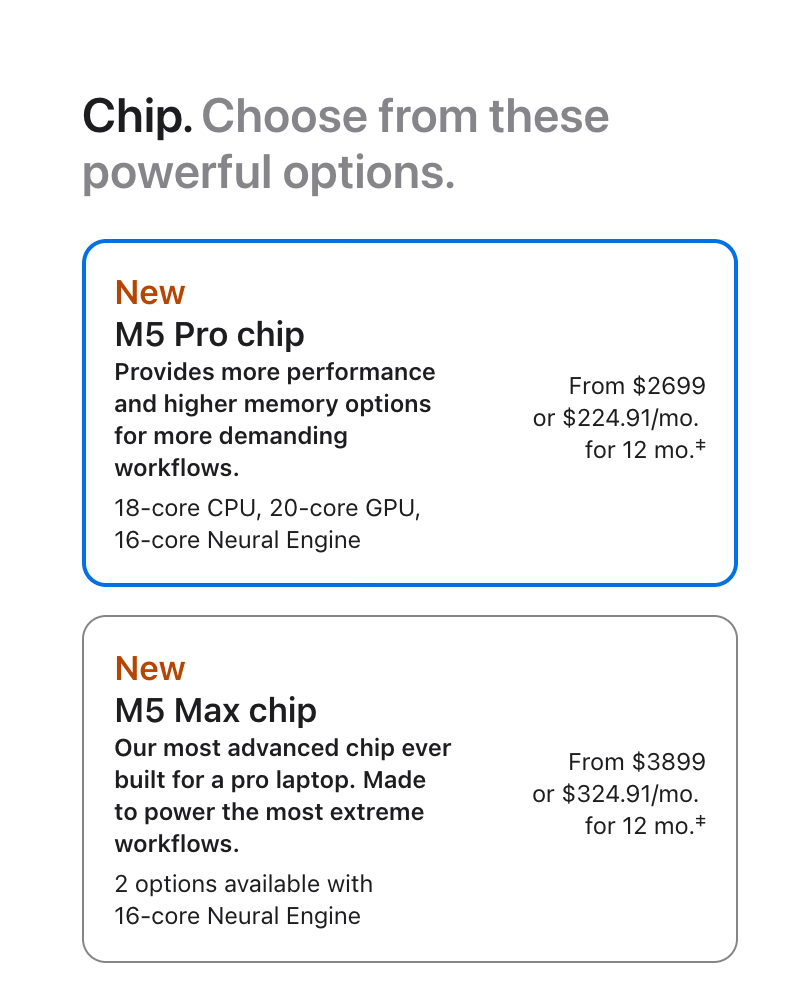Image resolution: width=790 pixels, height=994 pixels.
Task: Open footnote symbol after M5 Pro financing
Action: click(x=701, y=447)
